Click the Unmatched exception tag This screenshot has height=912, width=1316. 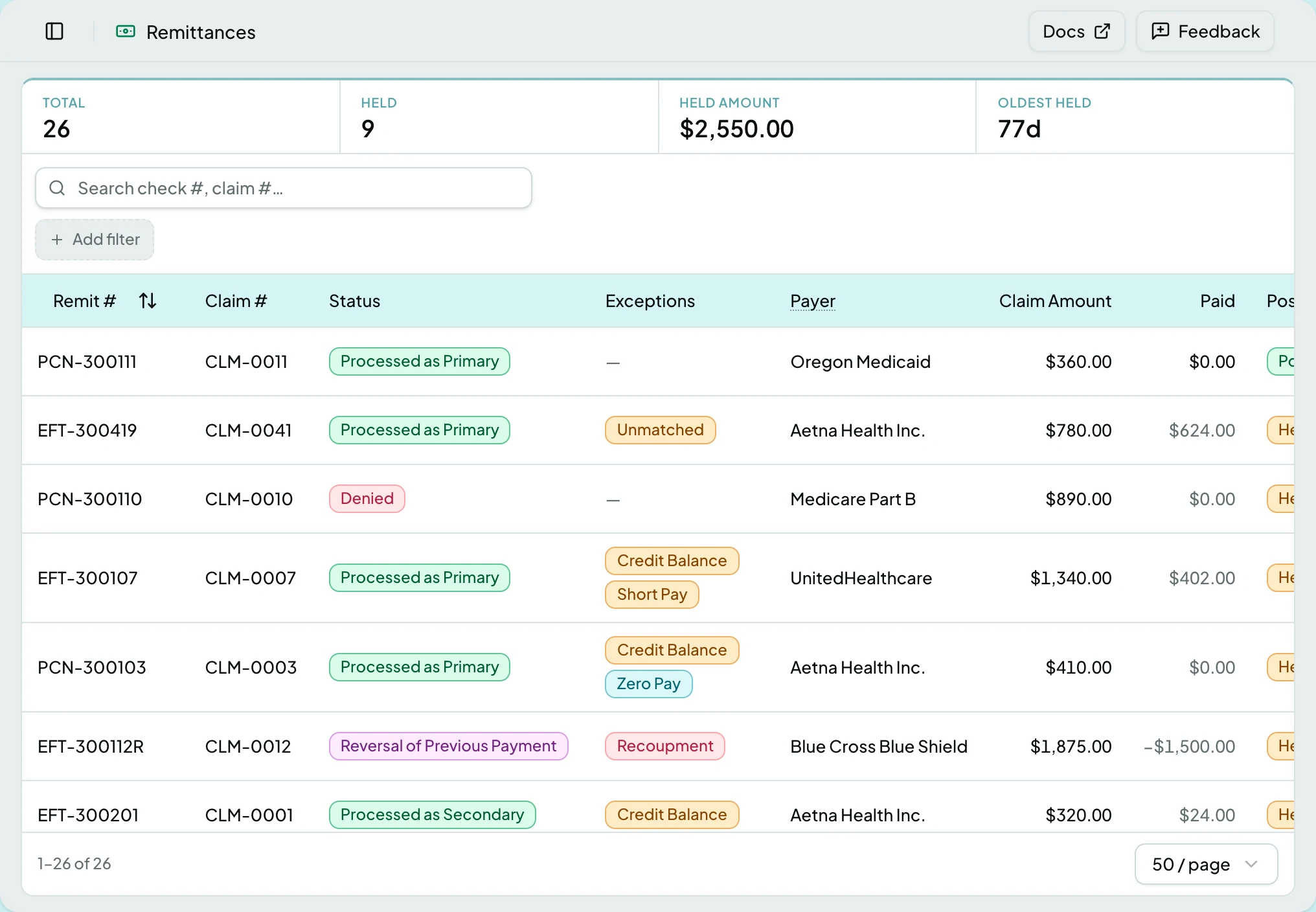tap(661, 430)
